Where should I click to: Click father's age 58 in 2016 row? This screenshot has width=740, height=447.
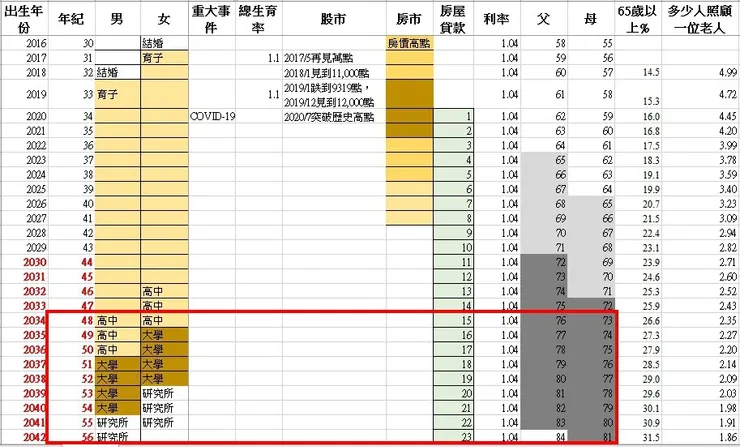(543, 43)
